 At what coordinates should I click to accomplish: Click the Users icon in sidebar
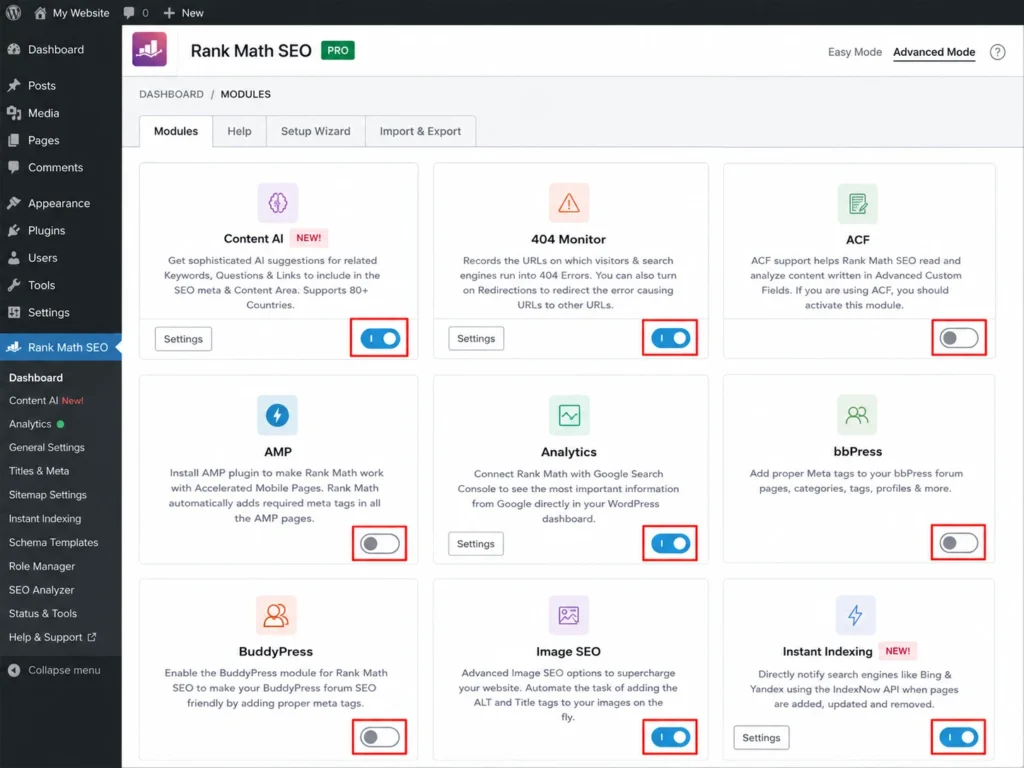pyautogui.click(x=14, y=258)
